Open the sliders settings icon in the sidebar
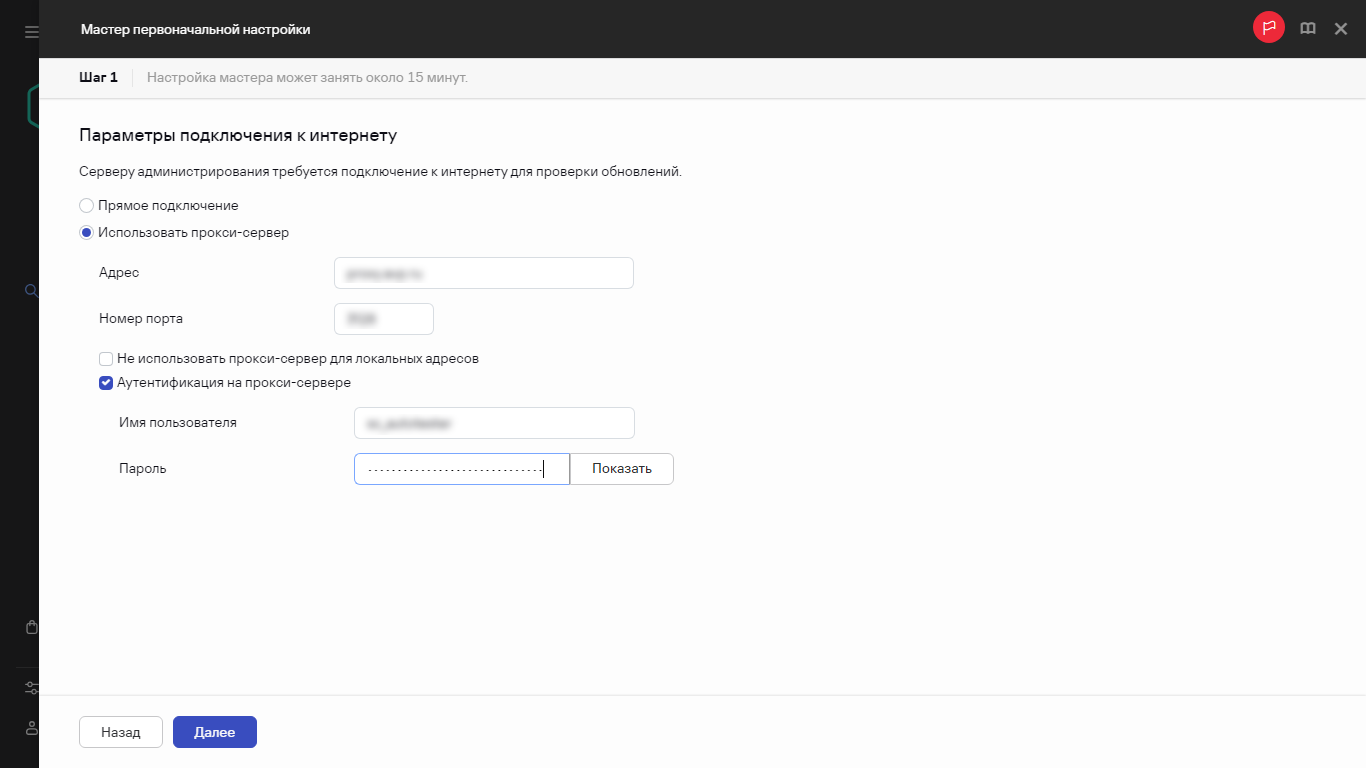1366x768 pixels. [x=31, y=688]
